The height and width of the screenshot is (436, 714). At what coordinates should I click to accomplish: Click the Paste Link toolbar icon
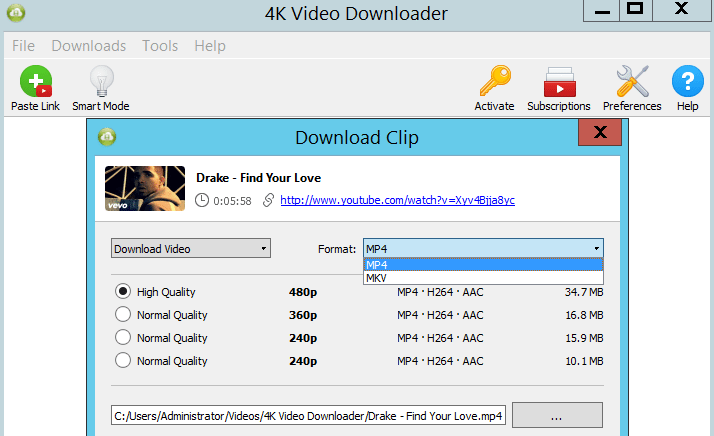pos(36,82)
